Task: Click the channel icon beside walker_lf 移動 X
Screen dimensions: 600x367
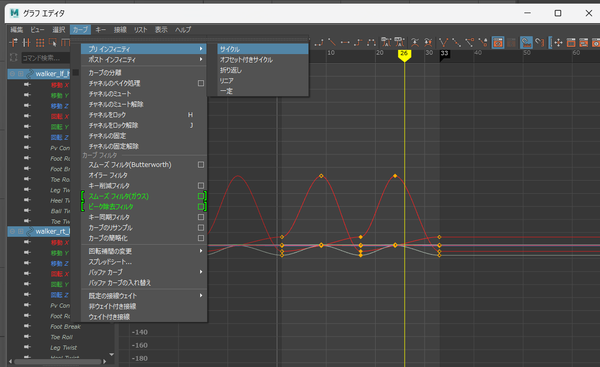Action: [27, 85]
